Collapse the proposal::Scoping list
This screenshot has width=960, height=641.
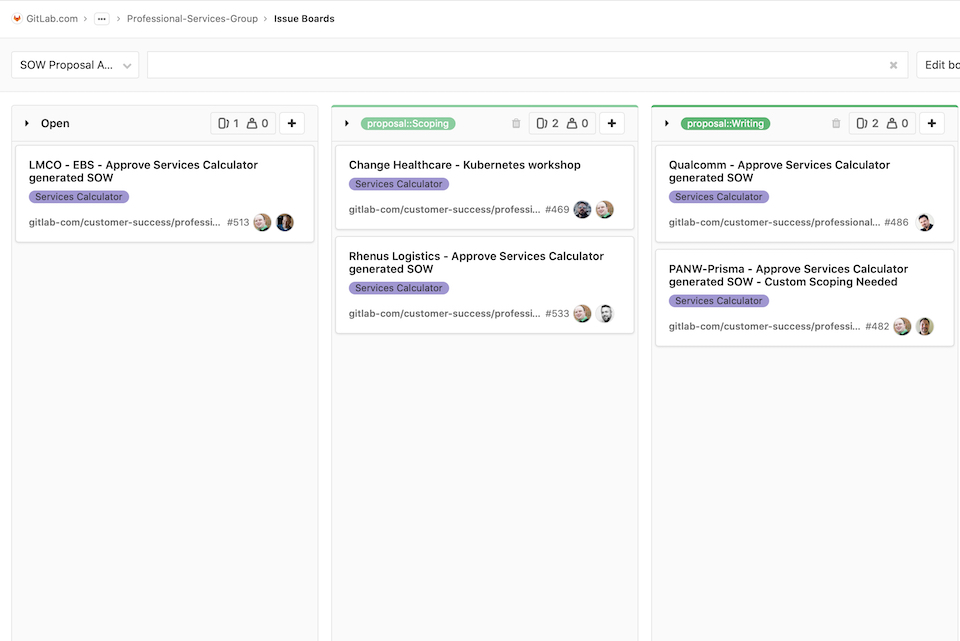coord(347,123)
